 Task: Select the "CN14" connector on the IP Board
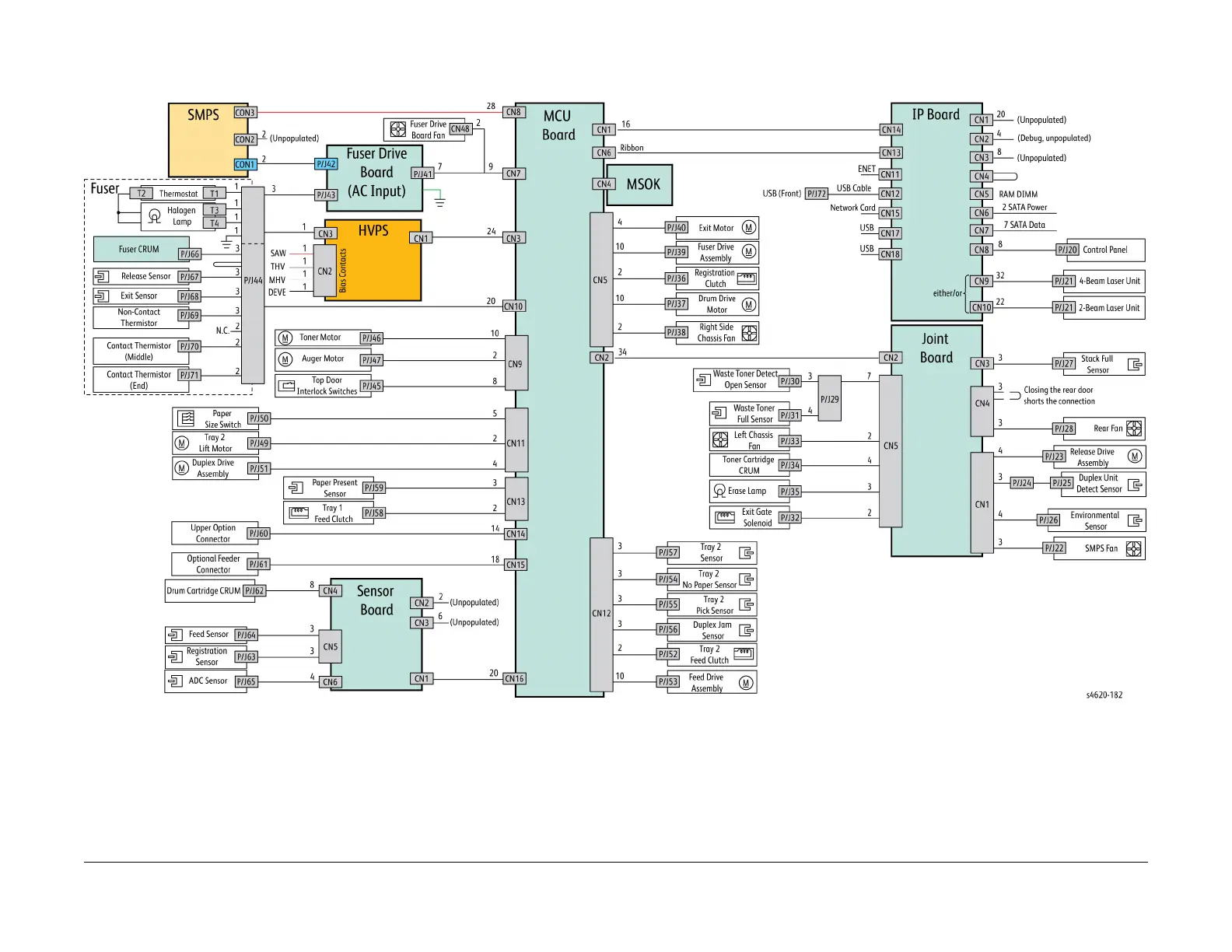tap(891, 130)
